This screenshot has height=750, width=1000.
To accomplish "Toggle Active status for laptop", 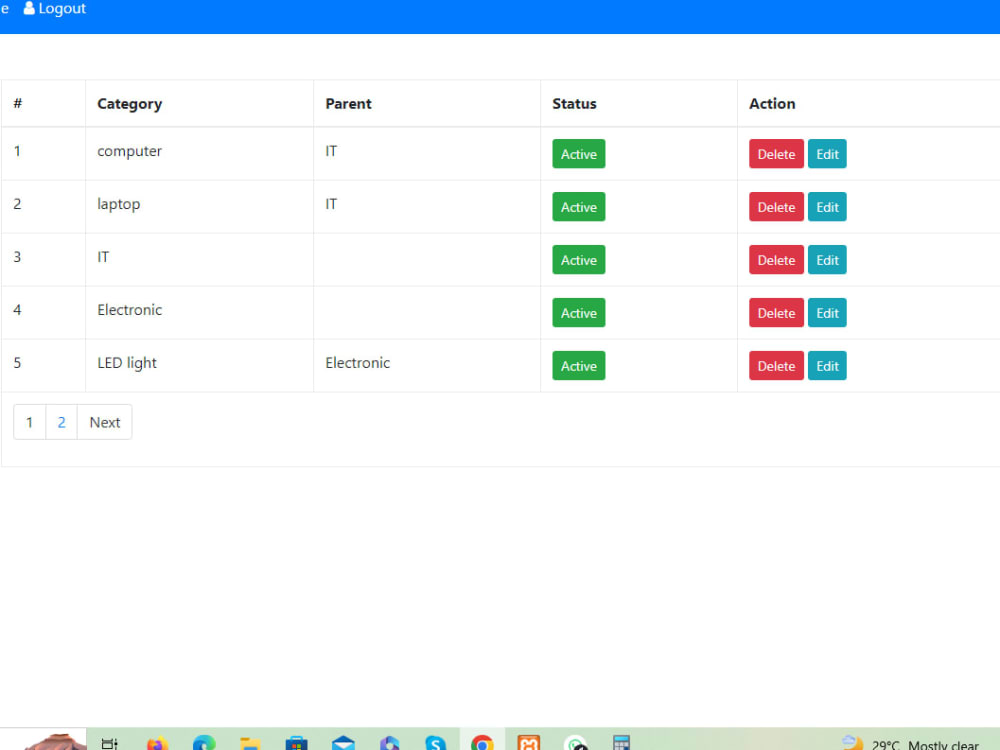I will point(578,207).
